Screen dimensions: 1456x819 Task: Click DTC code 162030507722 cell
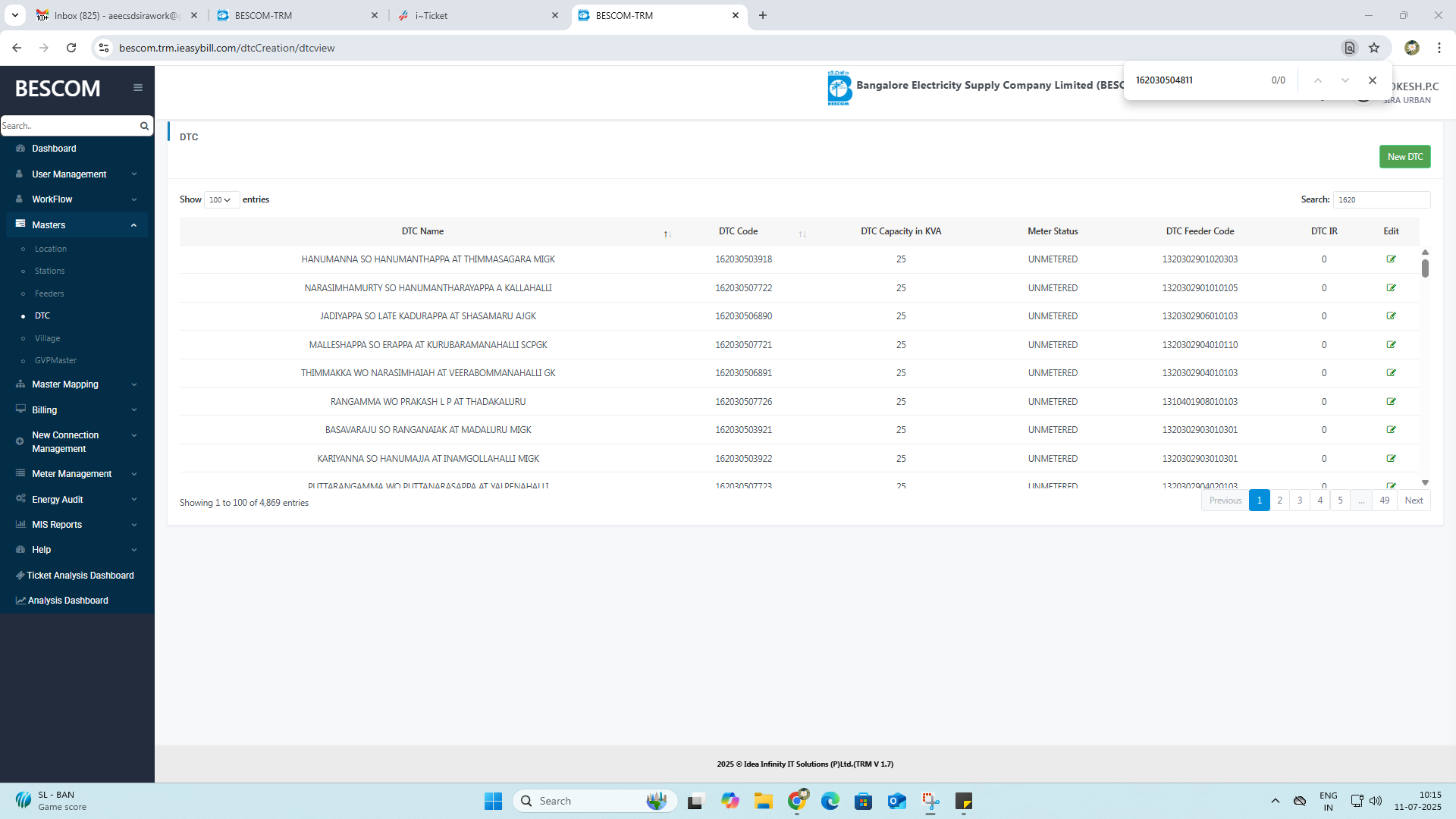point(743,288)
